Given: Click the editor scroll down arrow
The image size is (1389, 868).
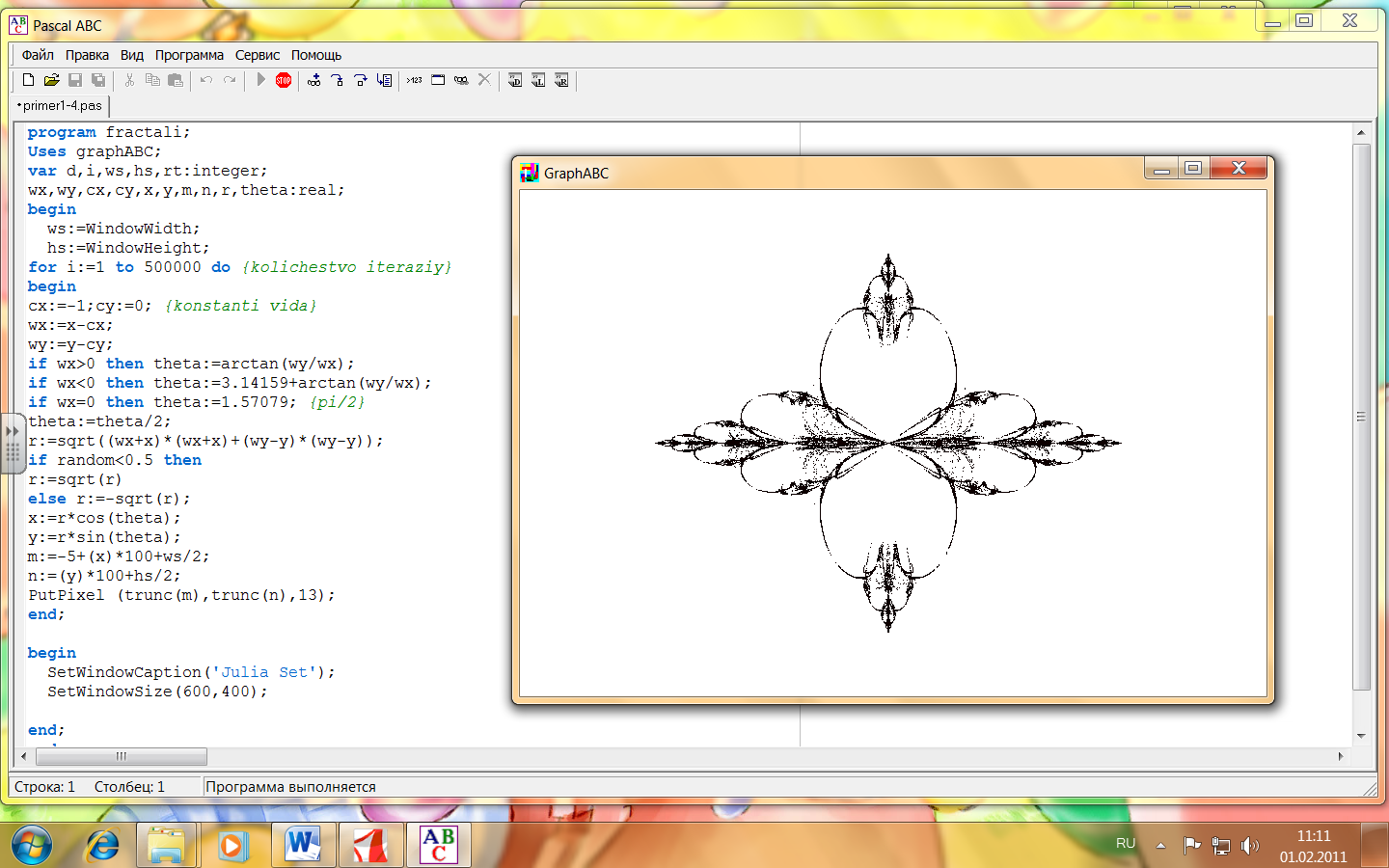Looking at the screenshot, I should coord(1361,736).
